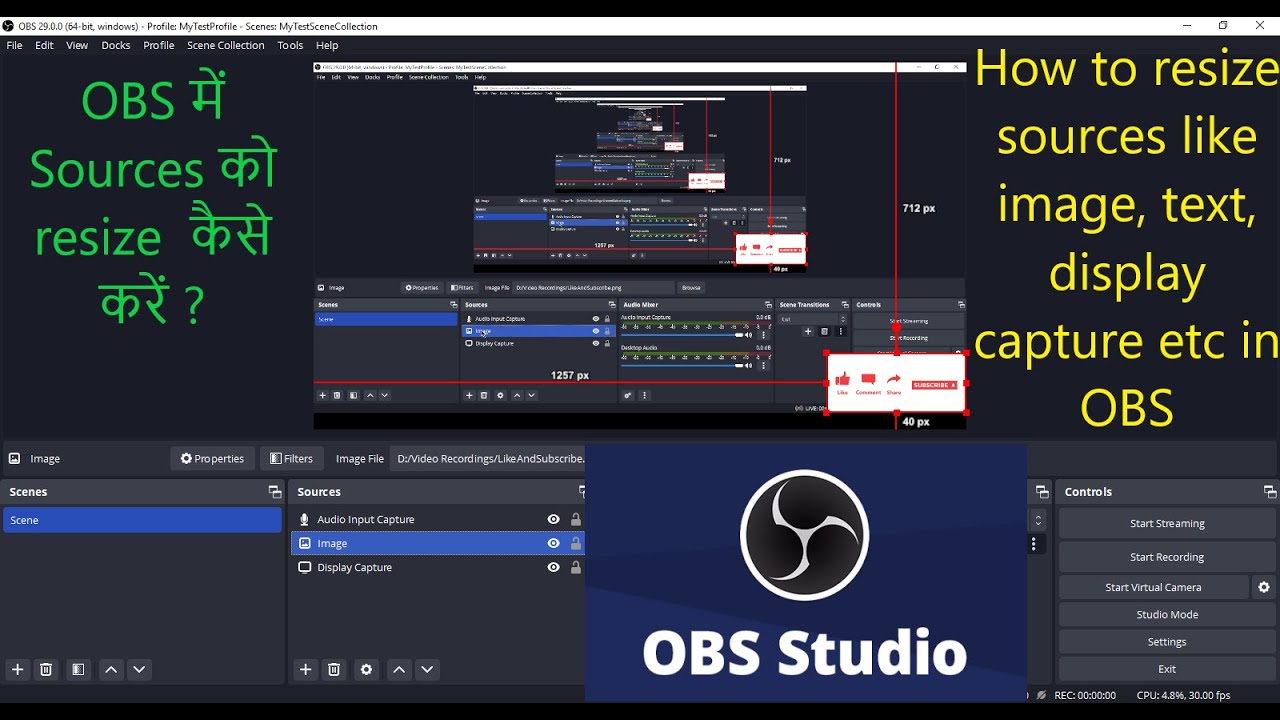Open scene filters from Scenes toolbar

(x=78, y=669)
